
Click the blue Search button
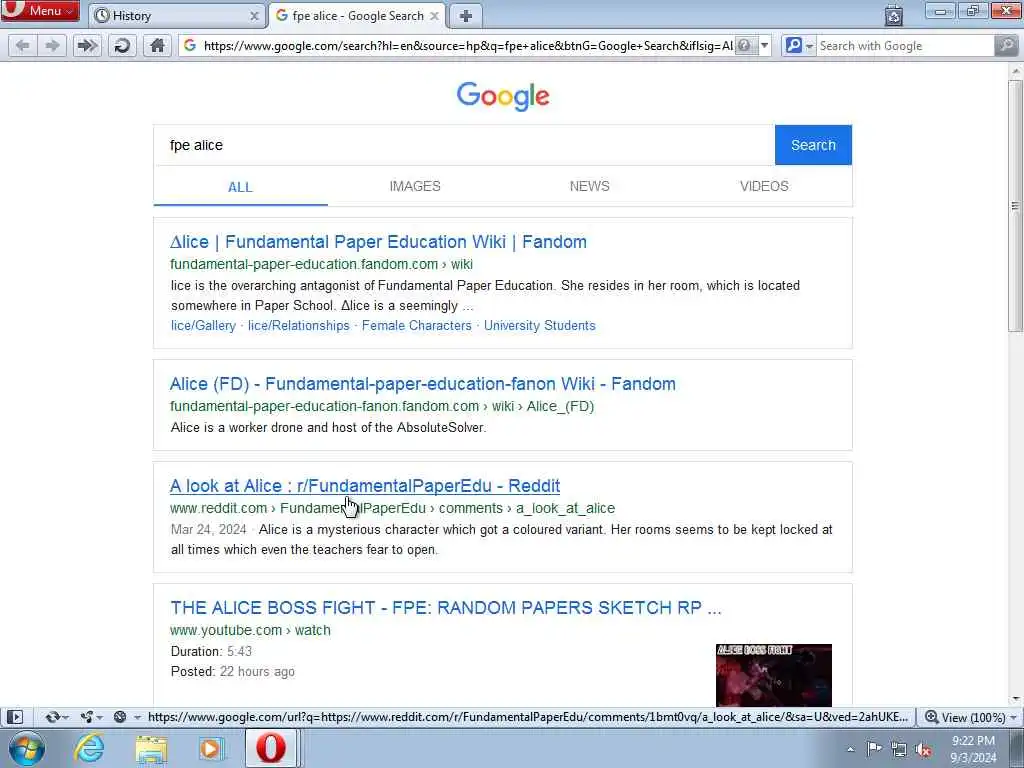(813, 145)
